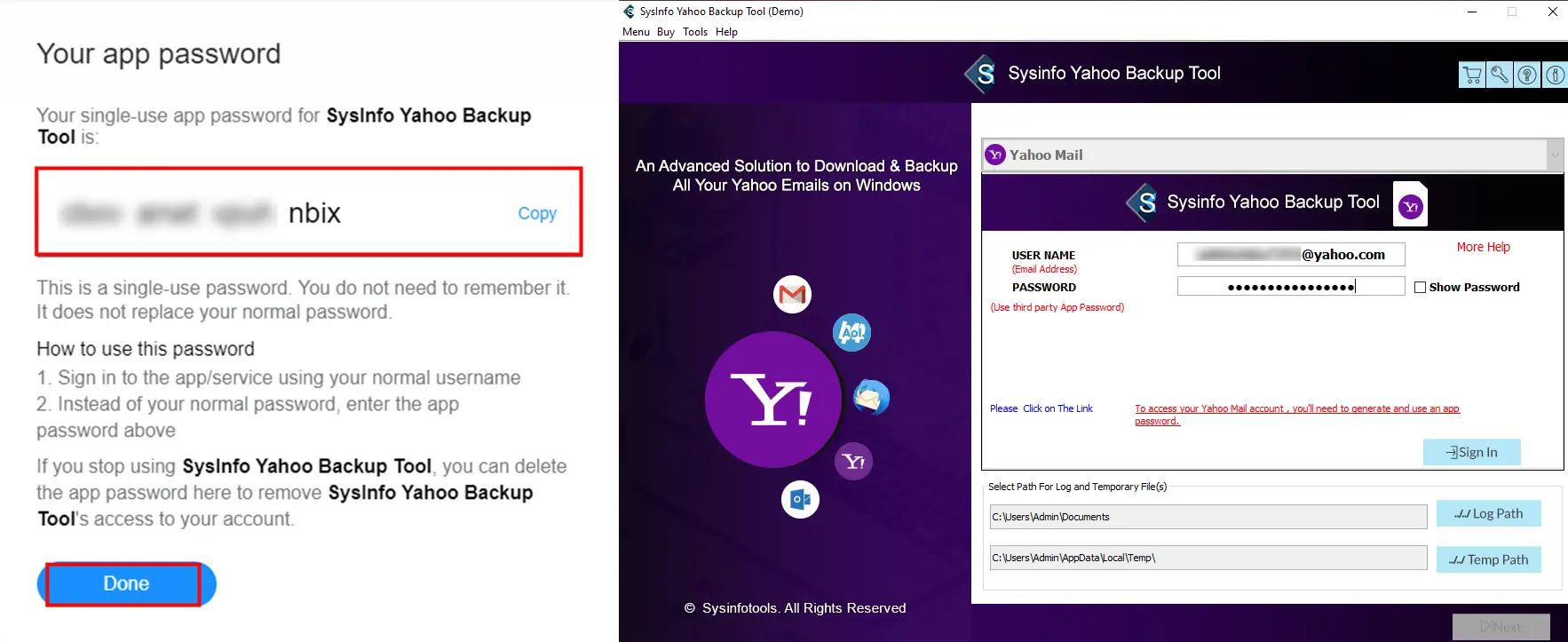The height and width of the screenshot is (642, 1568).
Task: Open the Buy menu
Action: click(x=666, y=32)
